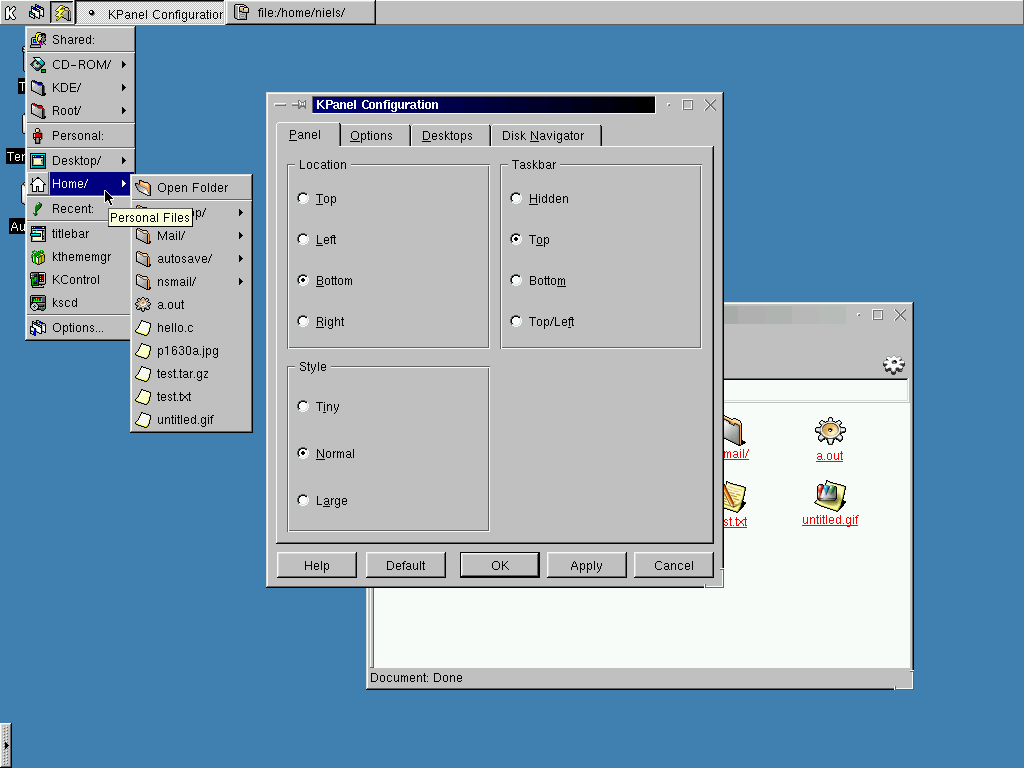Viewport: 1024px width, 768px height.
Task: Select Right as panel location
Action: (x=302, y=321)
